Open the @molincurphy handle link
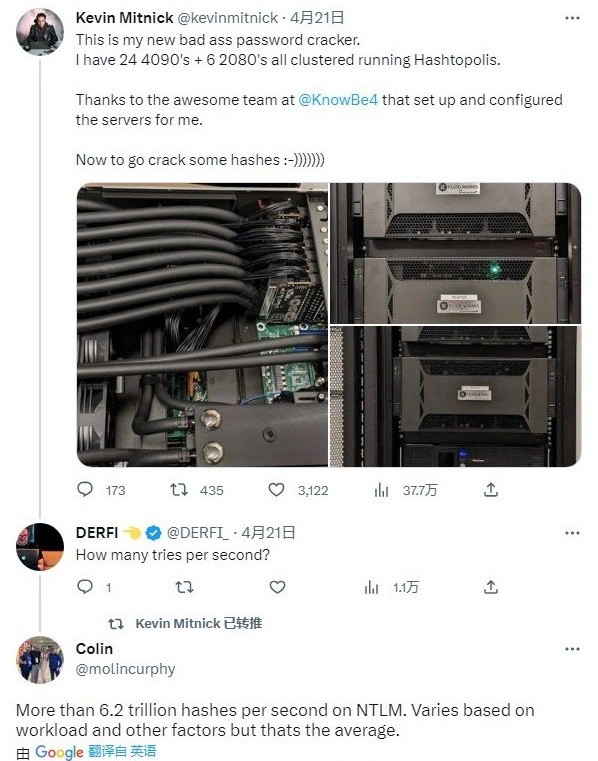 125,669
